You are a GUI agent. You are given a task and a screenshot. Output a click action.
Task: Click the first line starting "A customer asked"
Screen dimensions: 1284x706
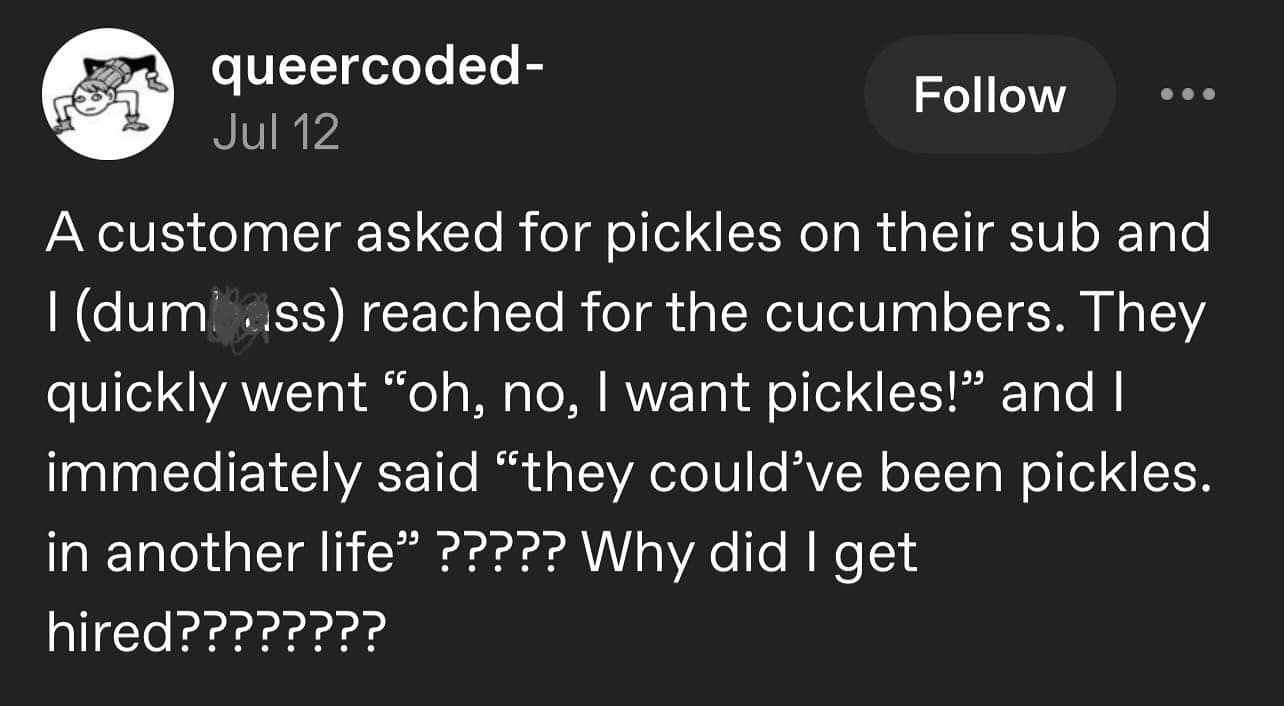point(627,234)
